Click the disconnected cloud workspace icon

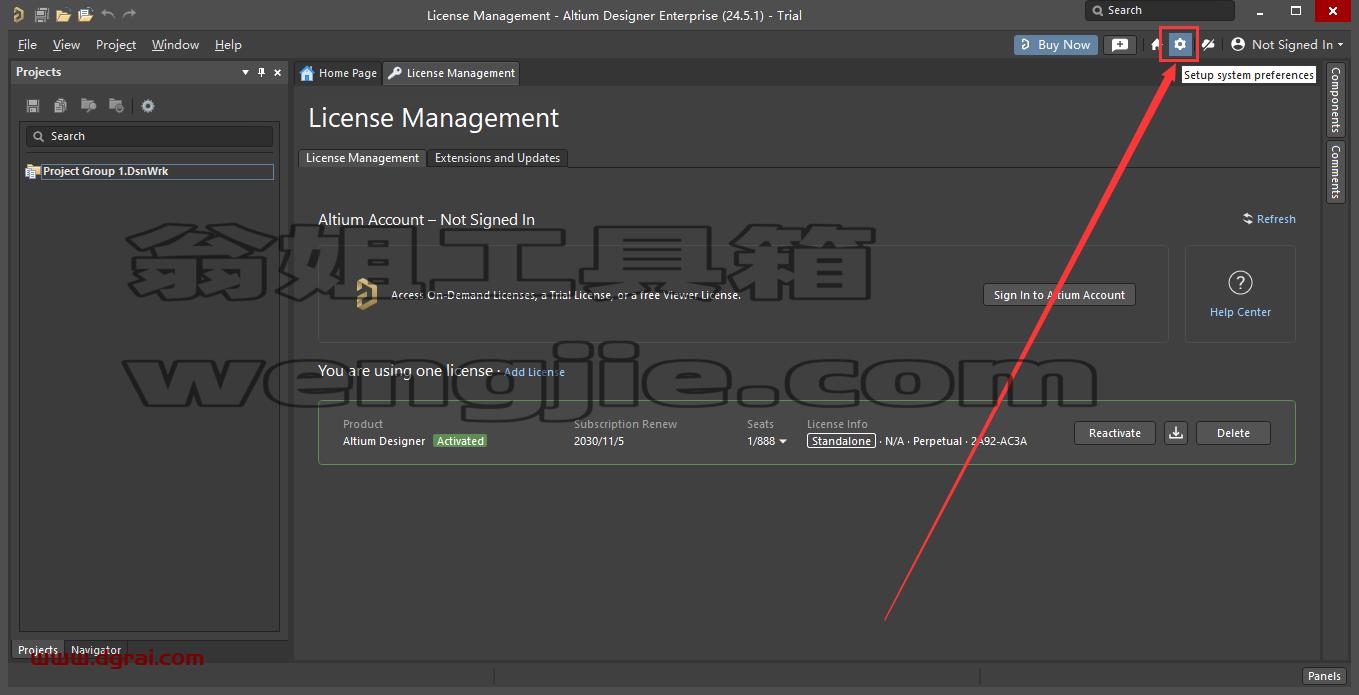1208,45
